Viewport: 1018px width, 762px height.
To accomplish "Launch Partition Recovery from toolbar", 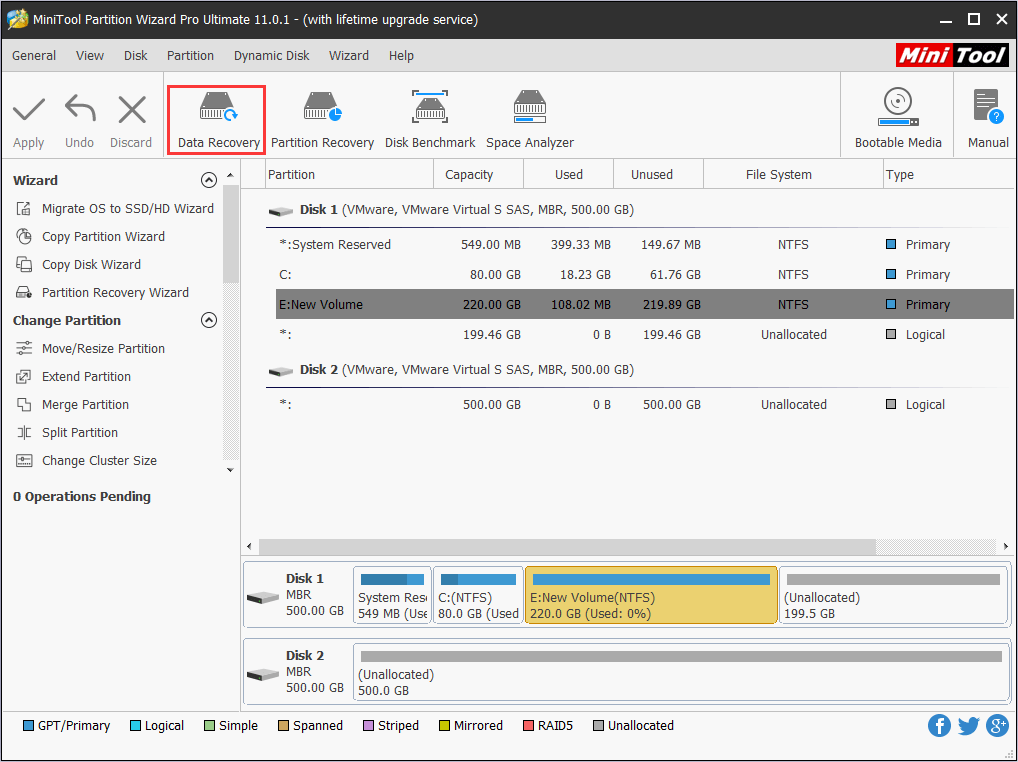I will click(322, 121).
